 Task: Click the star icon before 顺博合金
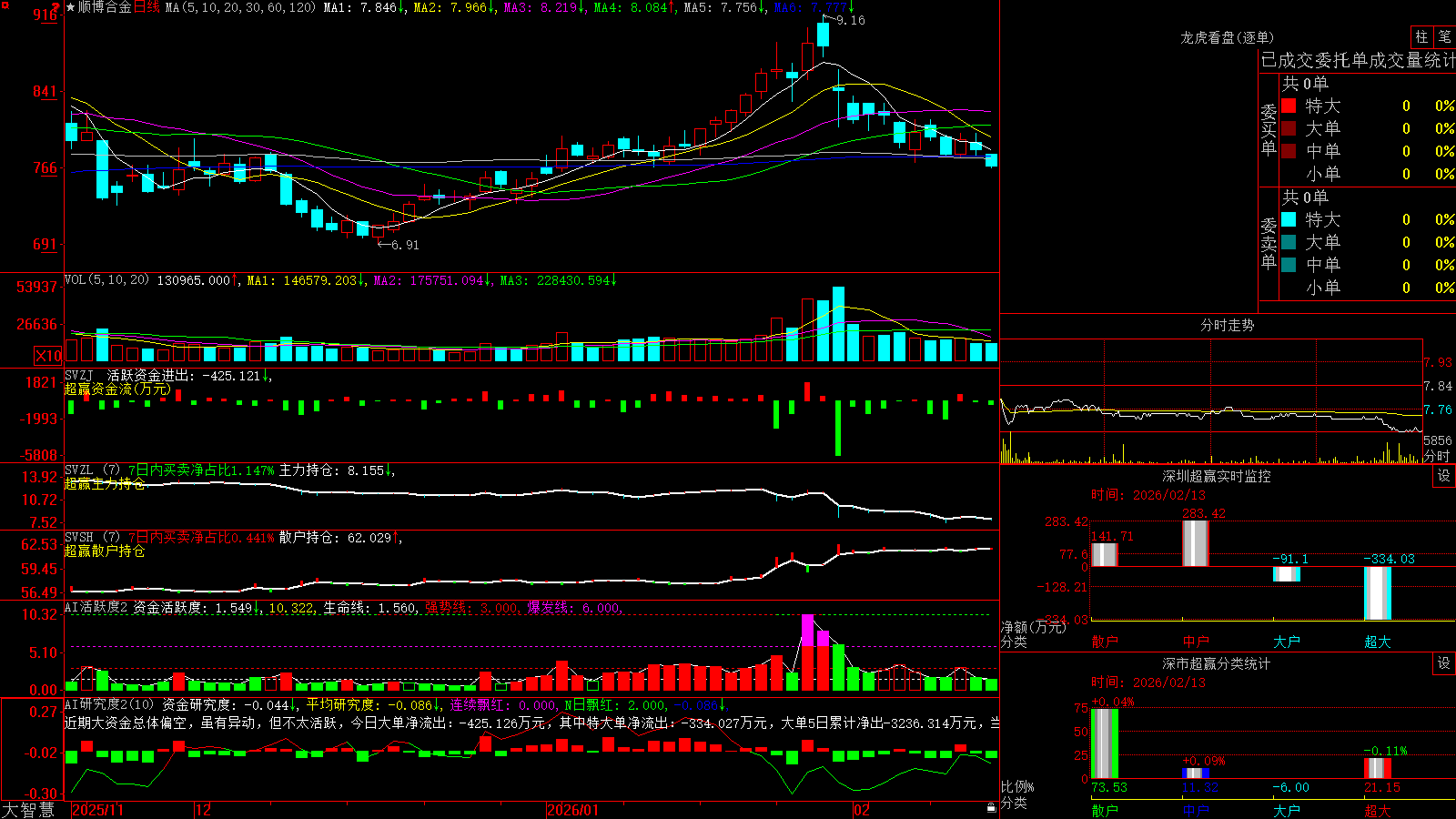click(x=70, y=7)
